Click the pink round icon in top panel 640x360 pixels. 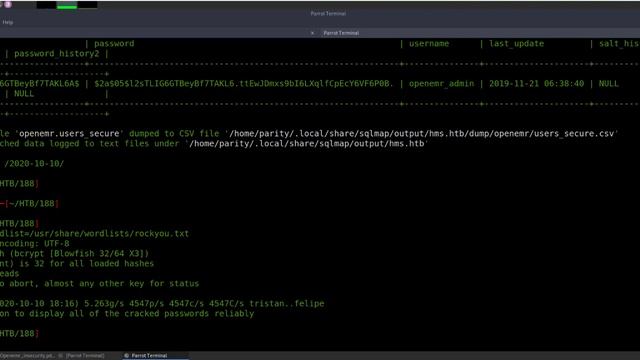click(8, 4)
